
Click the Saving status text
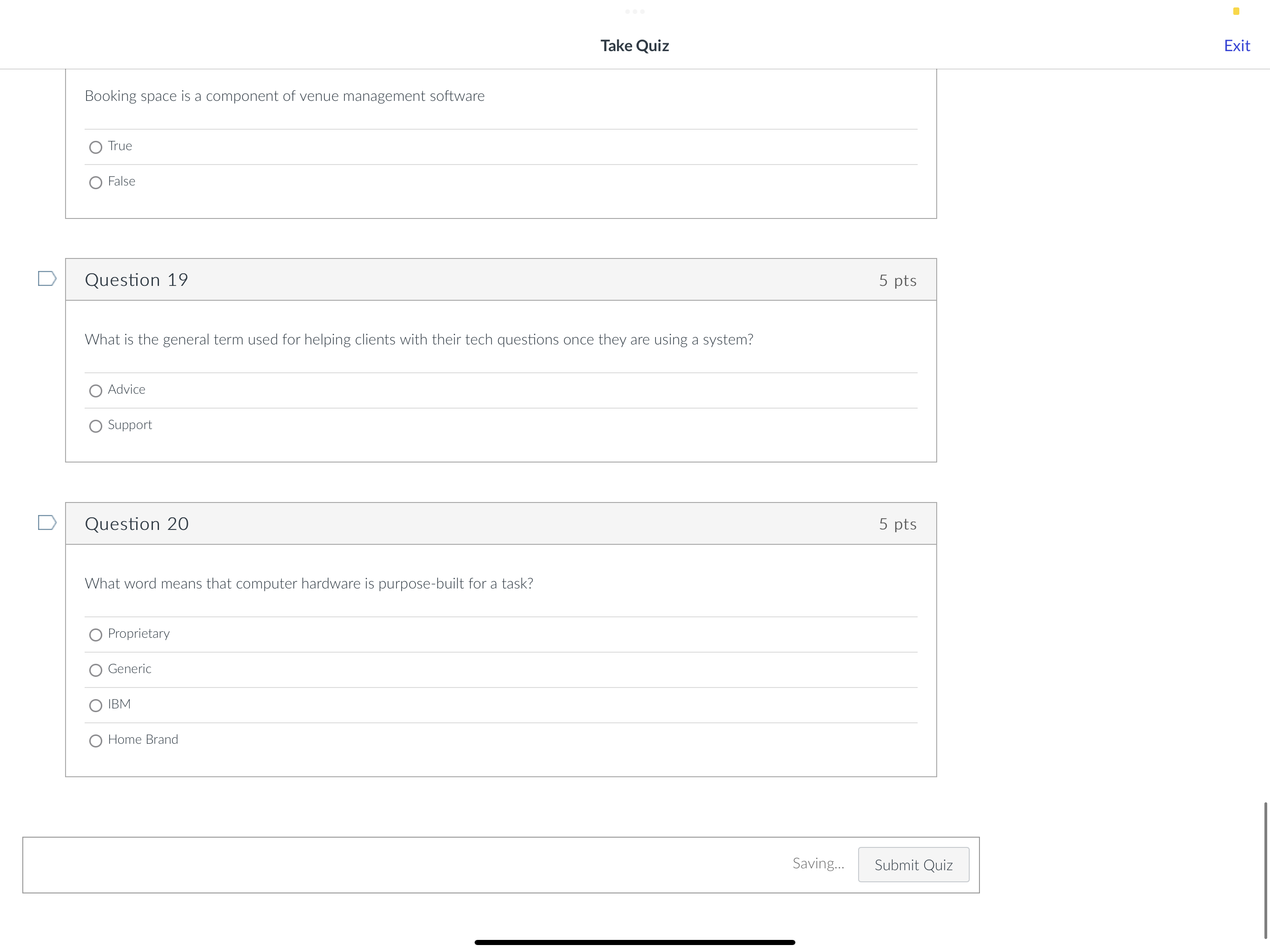click(819, 863)
